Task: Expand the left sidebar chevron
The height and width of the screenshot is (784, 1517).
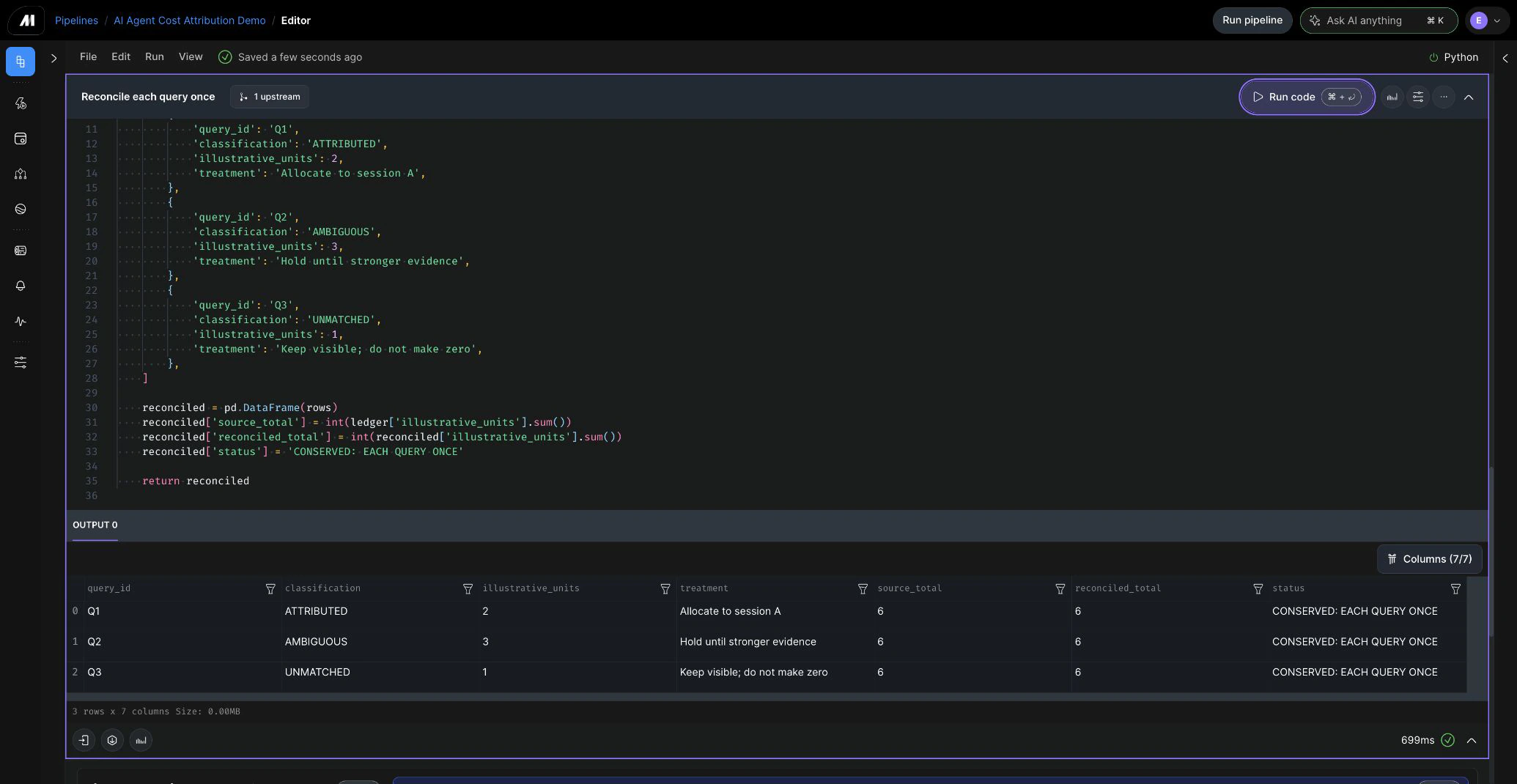Action: (x=53, y=58)
